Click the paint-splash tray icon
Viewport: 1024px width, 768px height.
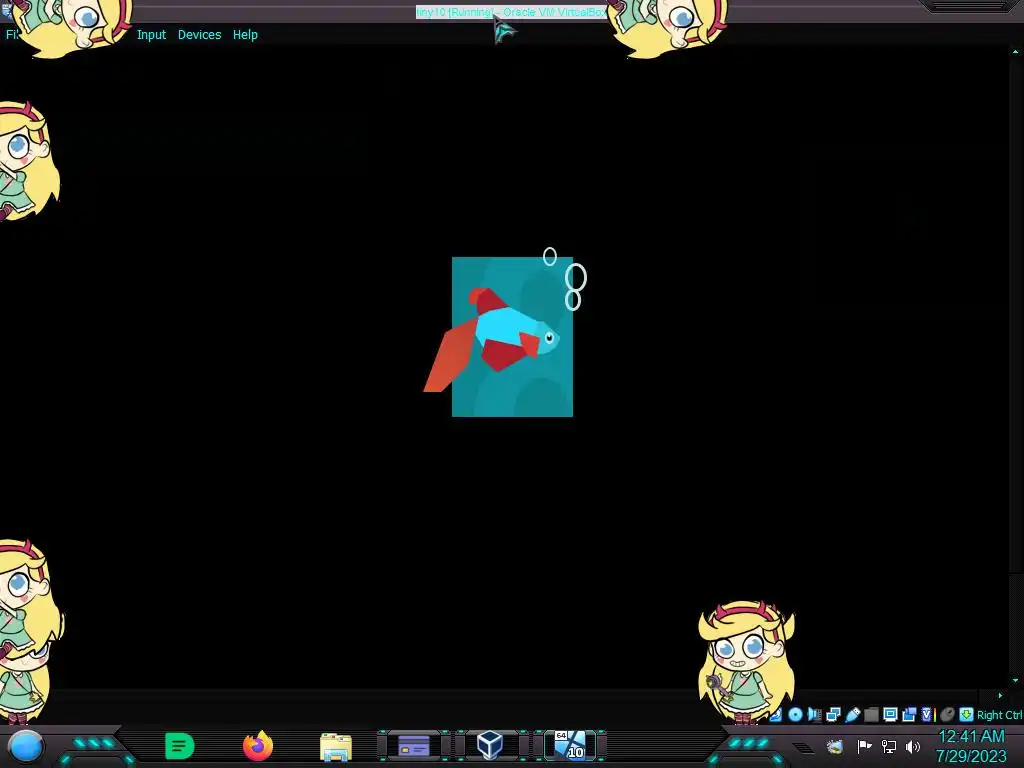click(835, 747)
